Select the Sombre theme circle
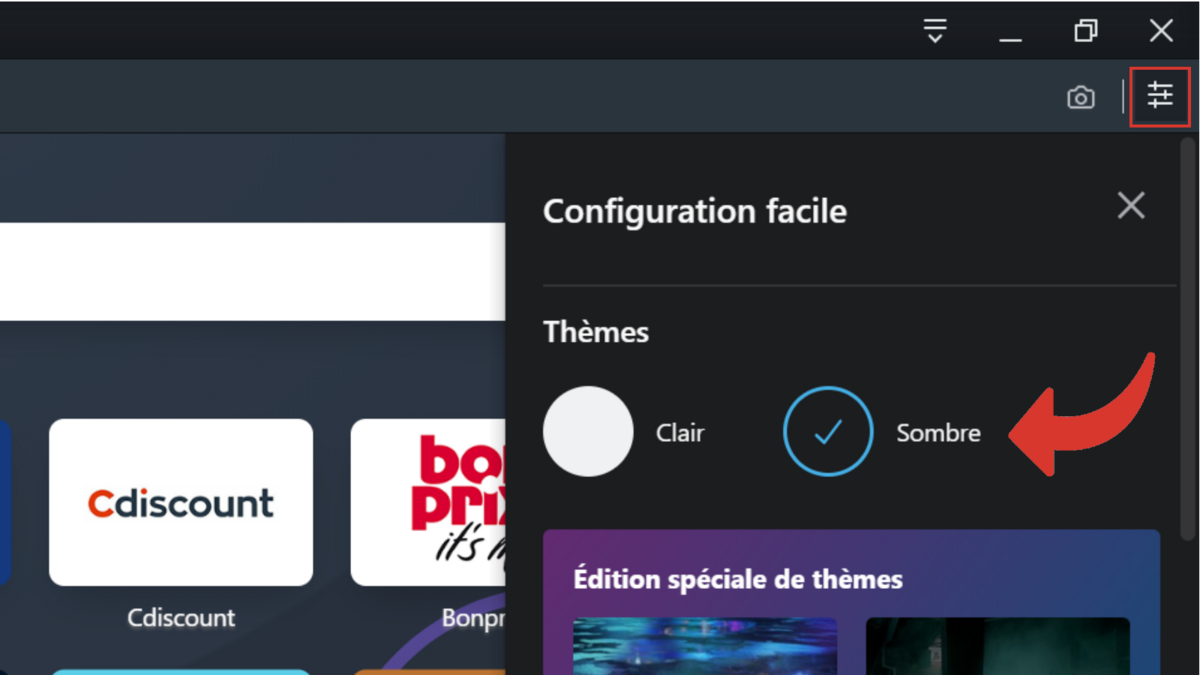 click(x=828, y=431)
